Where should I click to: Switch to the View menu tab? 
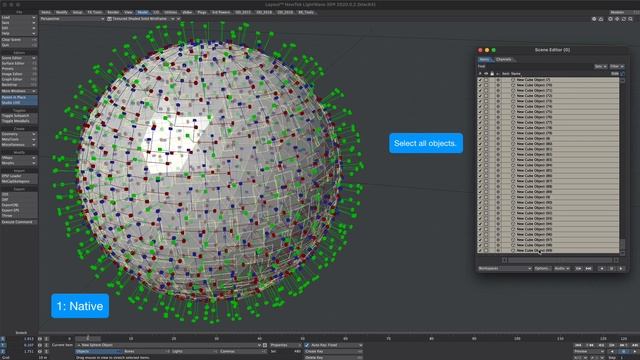point(128,13)
